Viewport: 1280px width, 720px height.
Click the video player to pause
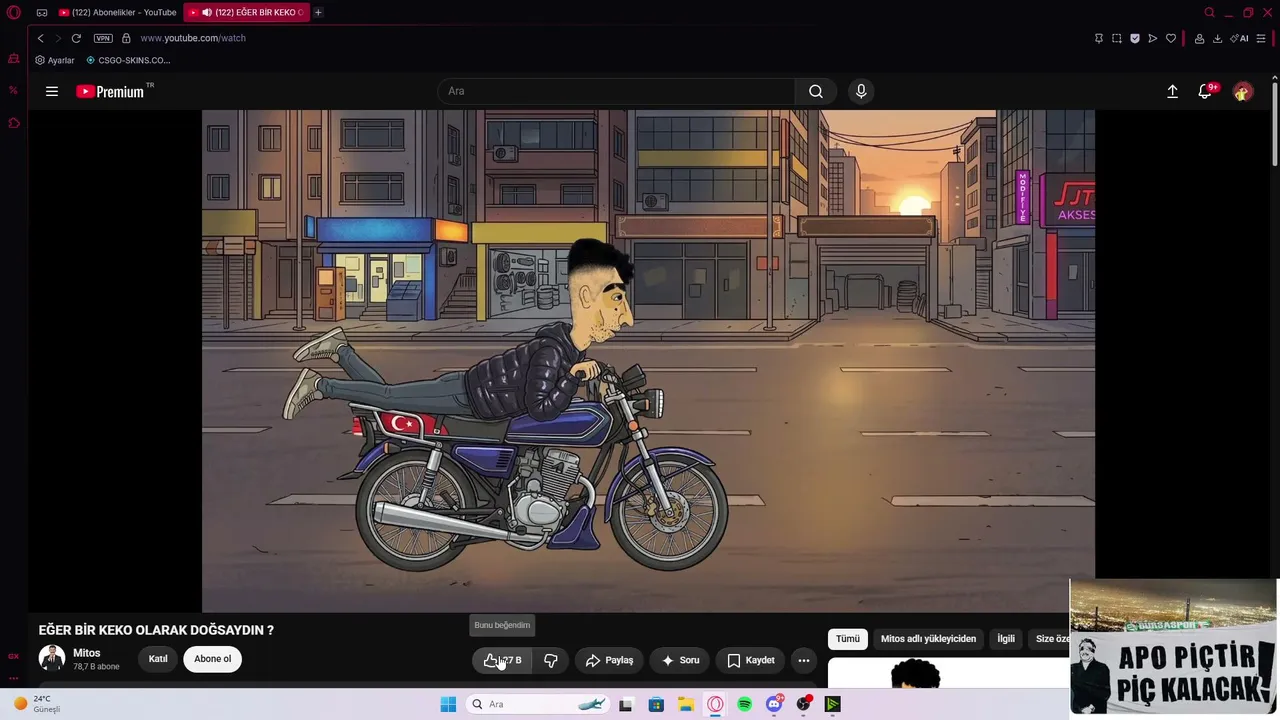[x=648, y=360]
